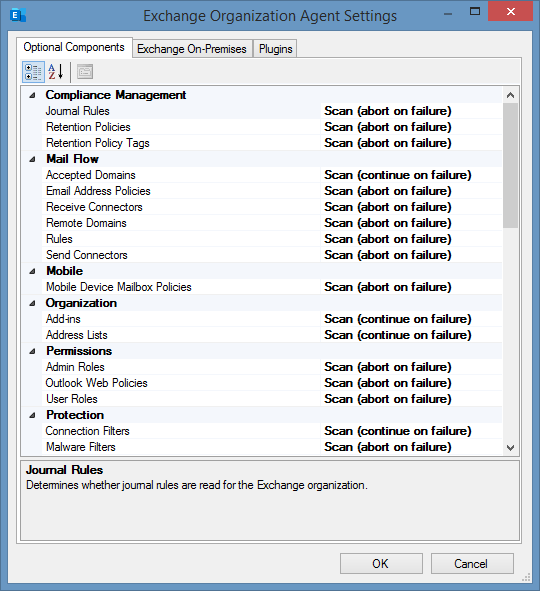Close the Agent Settings window
Image resolution: width=540 pixels, height=591 pixels.
click(511, 12)
